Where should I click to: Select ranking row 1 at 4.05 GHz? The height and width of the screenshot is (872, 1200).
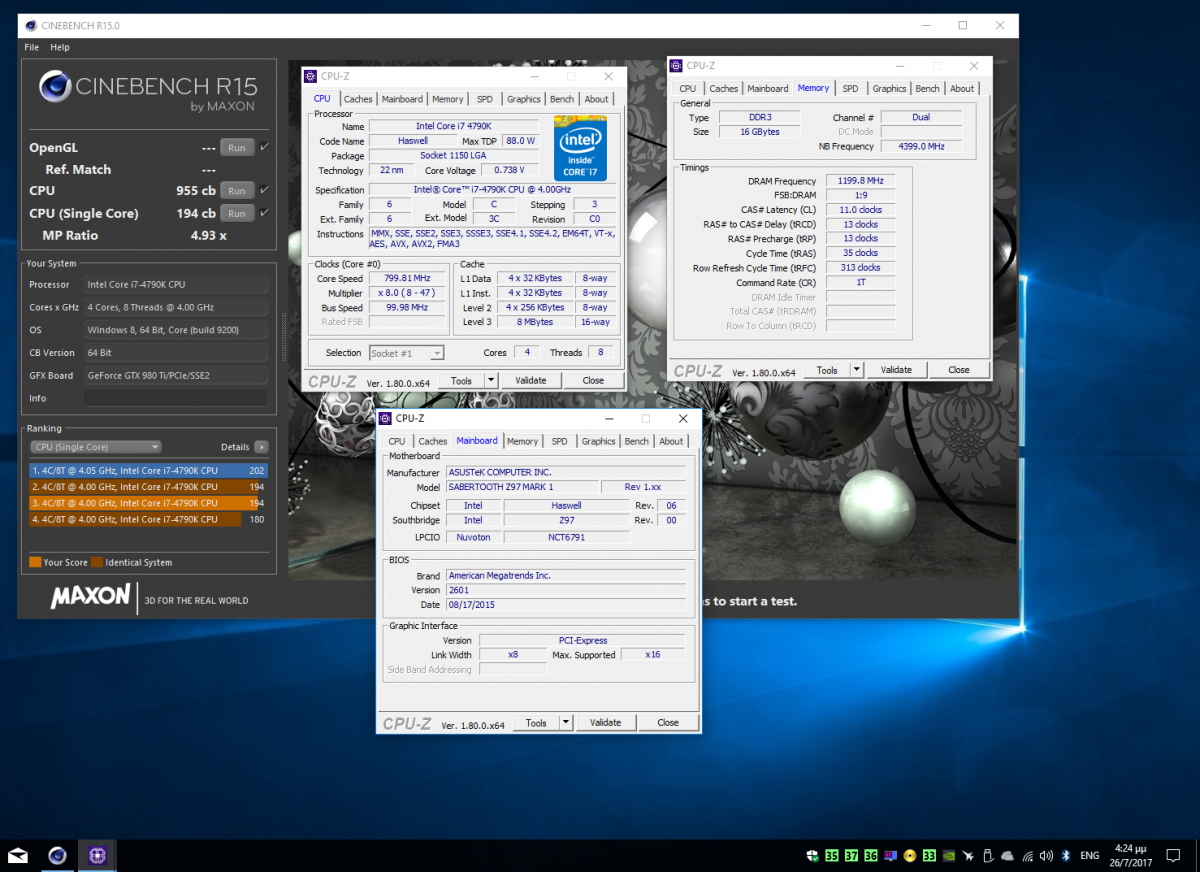[x=148, y=470]
